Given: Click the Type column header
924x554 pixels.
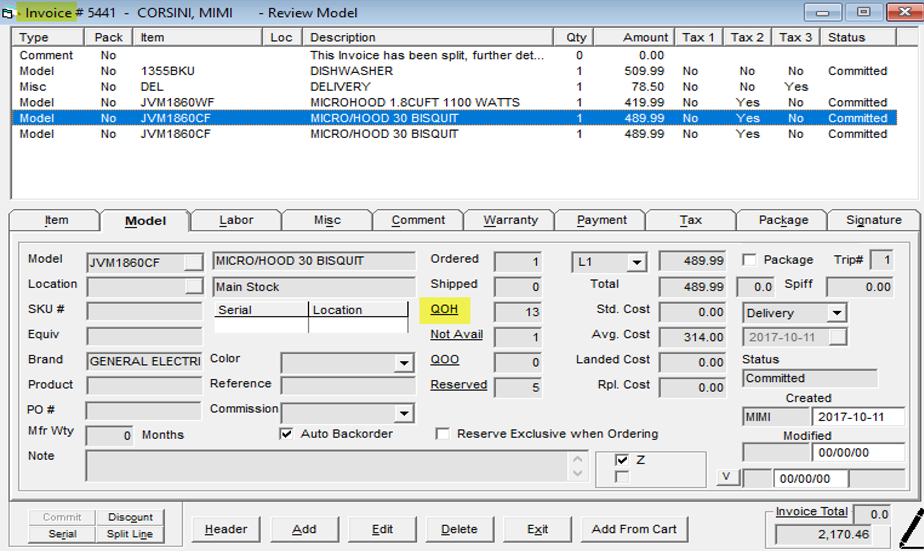Looking at the screenshot, I should coord(49,37).
